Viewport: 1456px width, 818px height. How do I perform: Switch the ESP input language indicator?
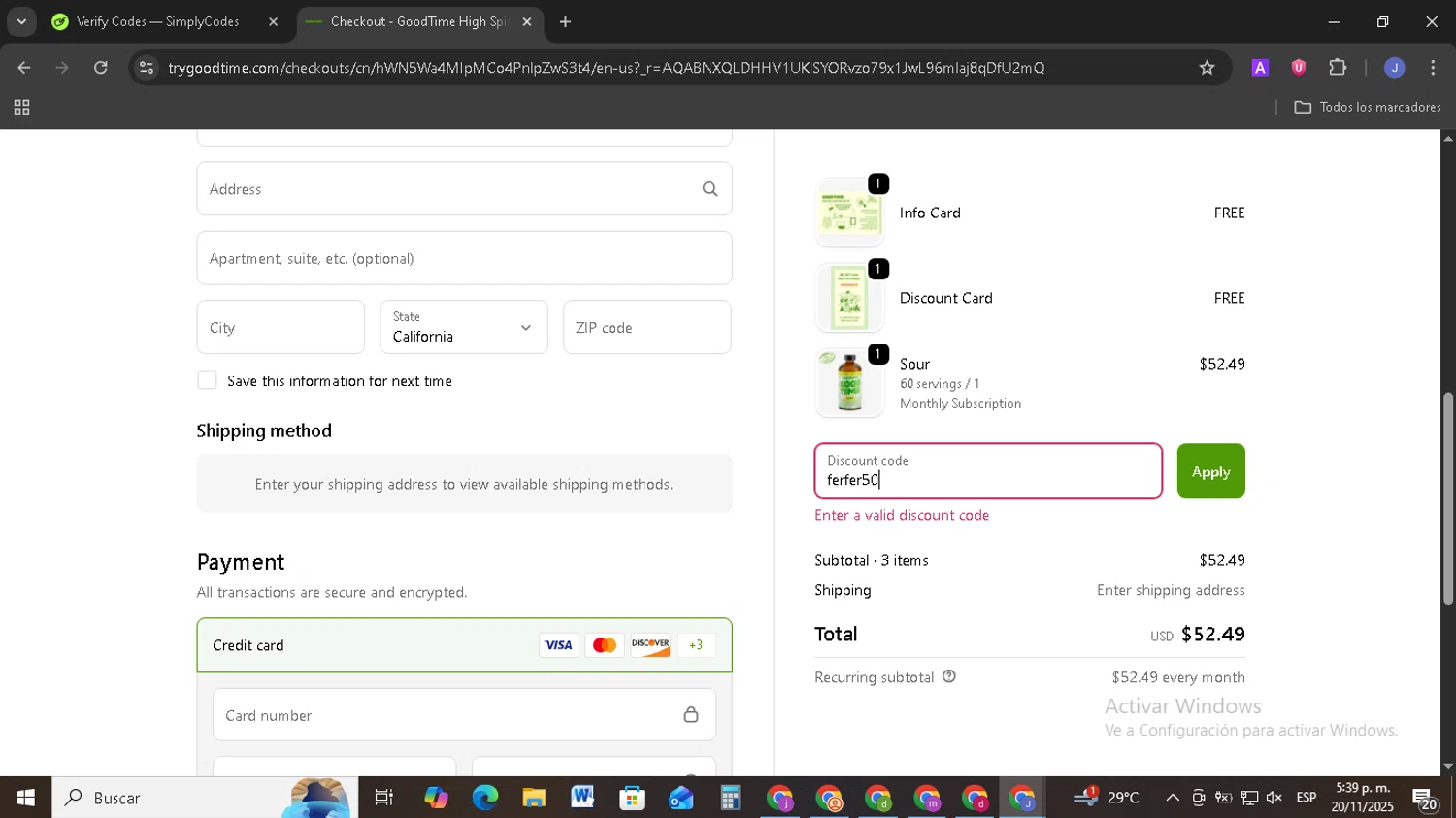click(1307, 798)
